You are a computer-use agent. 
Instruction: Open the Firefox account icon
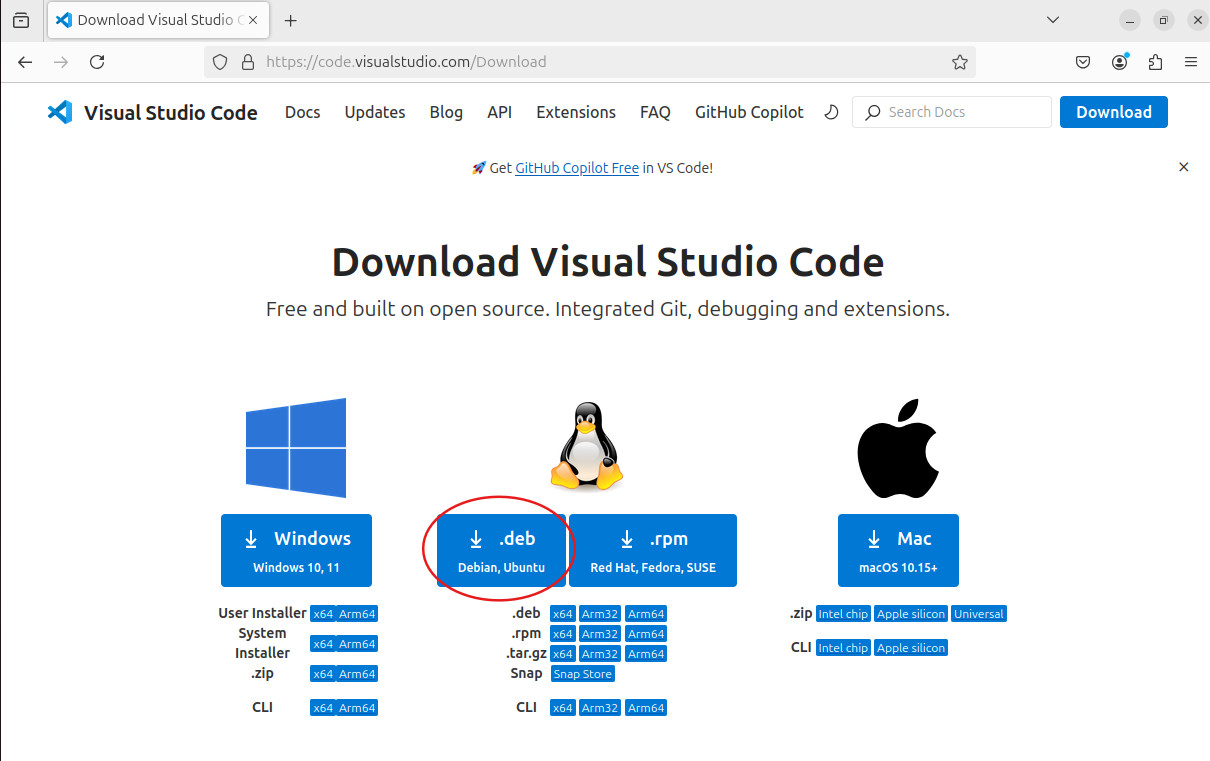[x=1120, y=62]
